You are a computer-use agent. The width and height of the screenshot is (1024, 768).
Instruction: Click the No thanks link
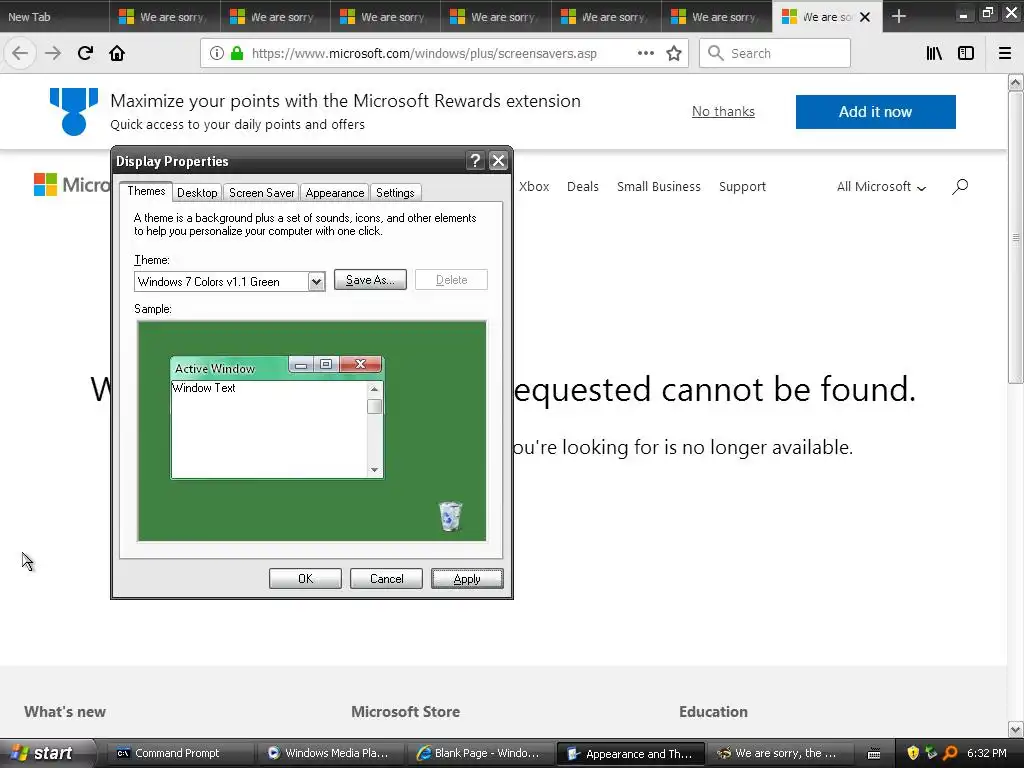(723, 112)
